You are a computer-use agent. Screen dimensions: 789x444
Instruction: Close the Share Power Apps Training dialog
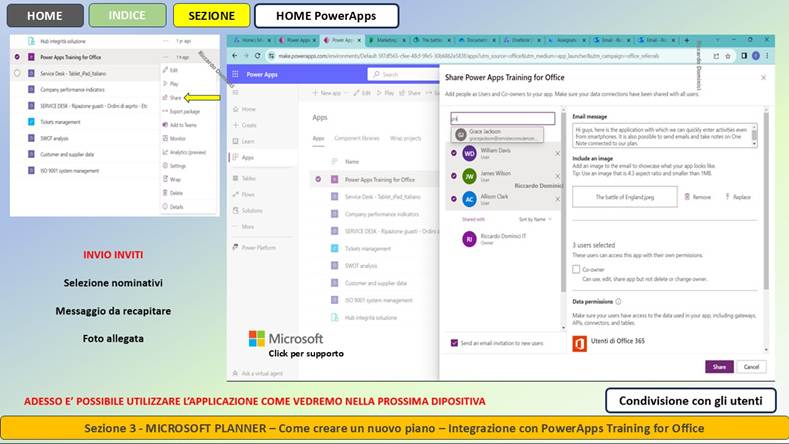coord(763,78)
